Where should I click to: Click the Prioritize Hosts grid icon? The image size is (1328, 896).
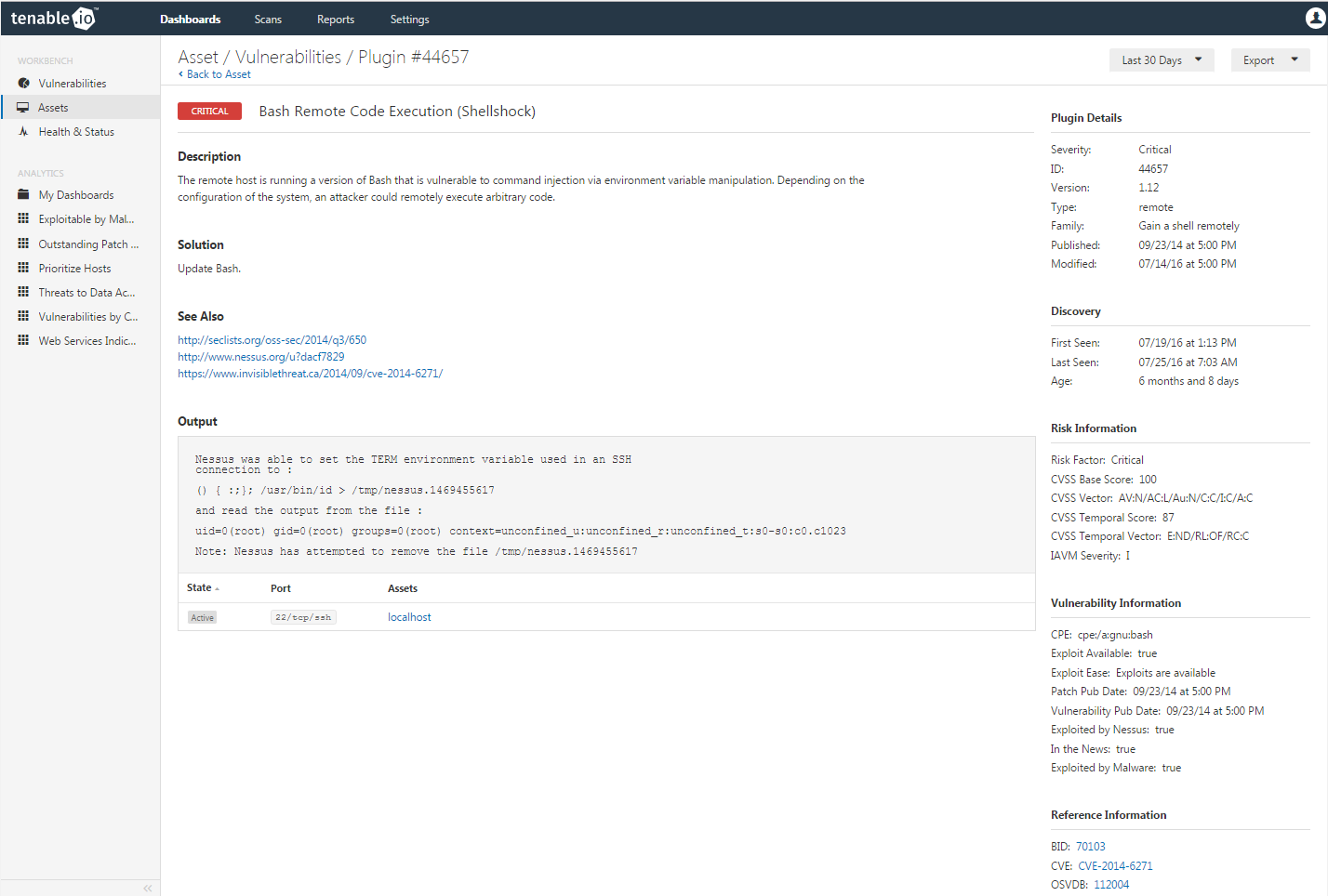click(23, 269)
